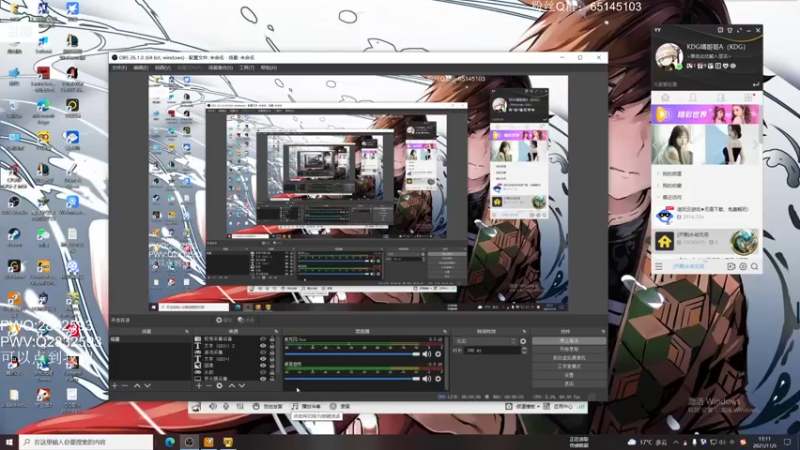Open 工具(T) menu in OBS
This screenshot has width=800, height=450.
click(x=247, y=68)
